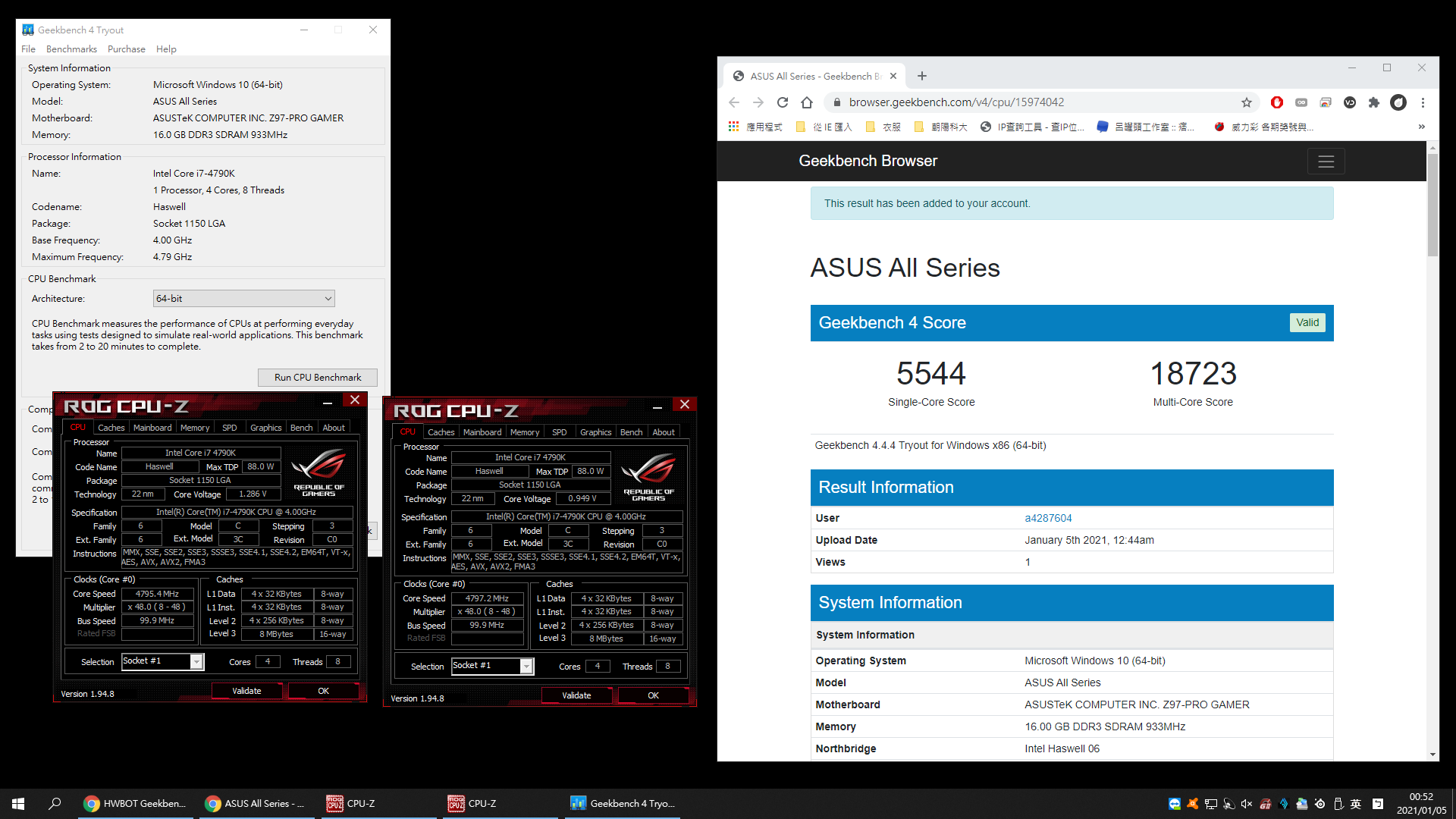
Task: Open the SteelSeries tray icon
Action: pyautogui.click(x=1320, y=804)
